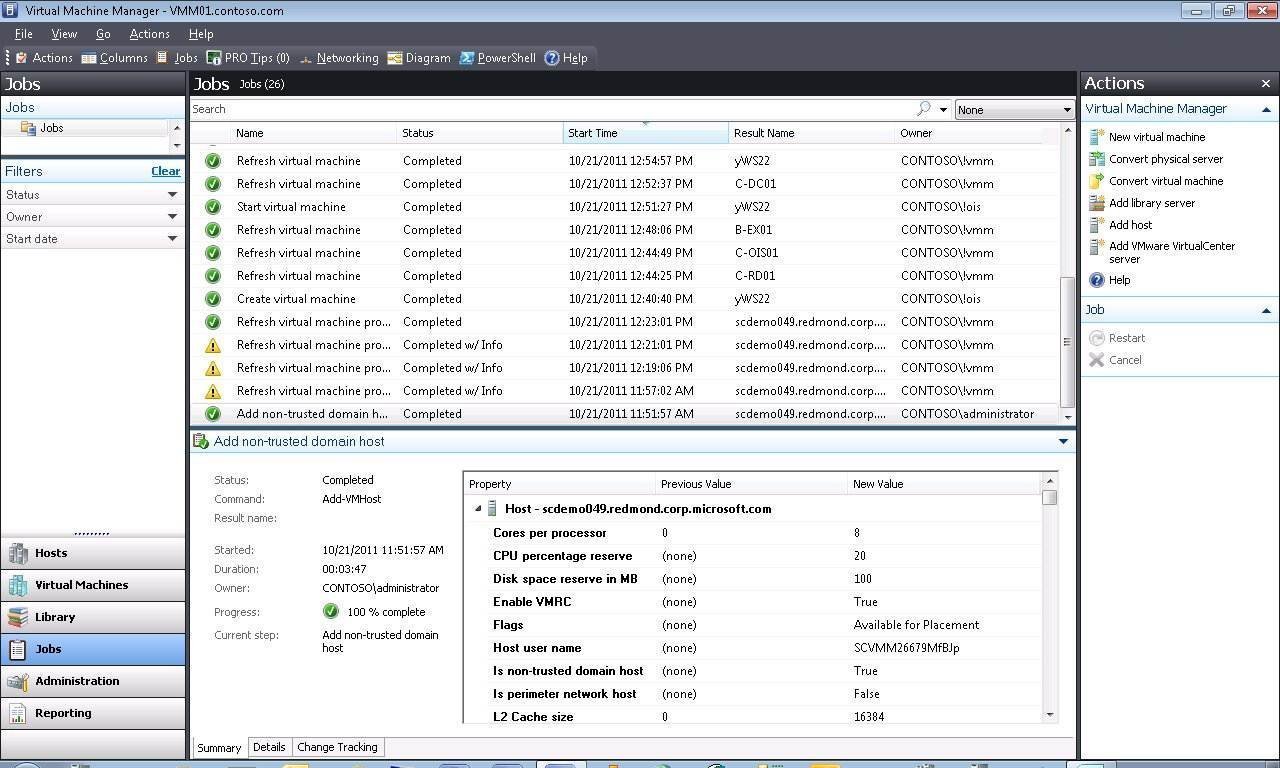1280x768 pixels.
Task: Open the Actions menu
Action: tap(150, 34)
